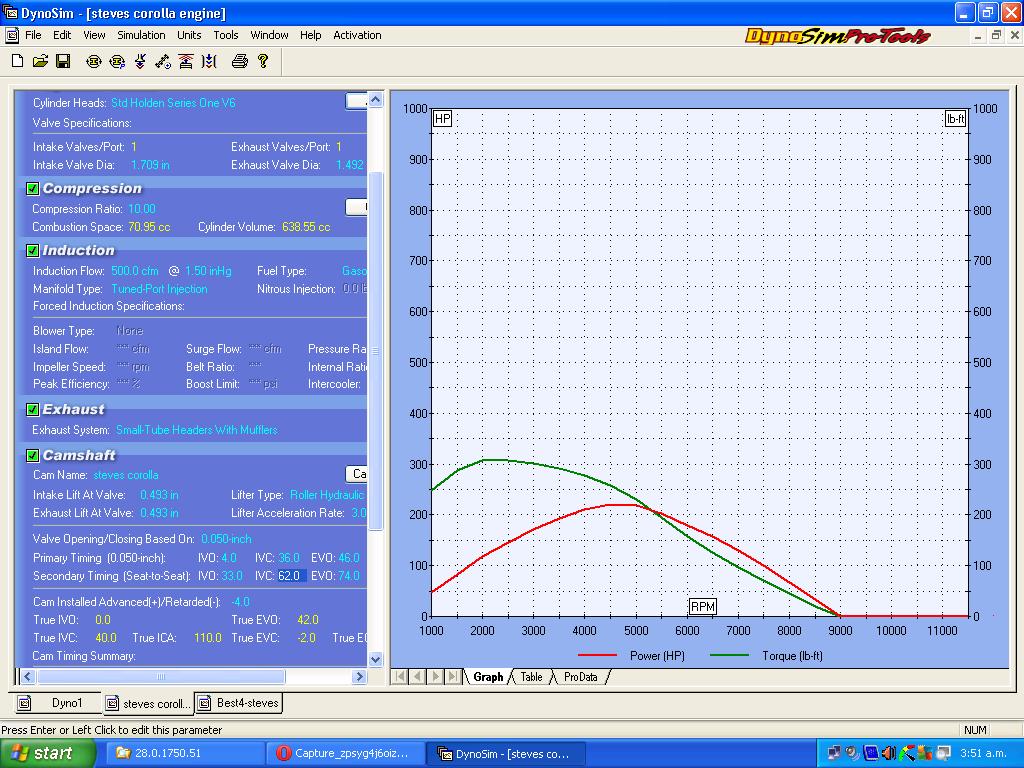This screenshot has width=1024, height=768.
Task: Click the partial button beside Compression Ratio
Action: [x=357, y=207]
